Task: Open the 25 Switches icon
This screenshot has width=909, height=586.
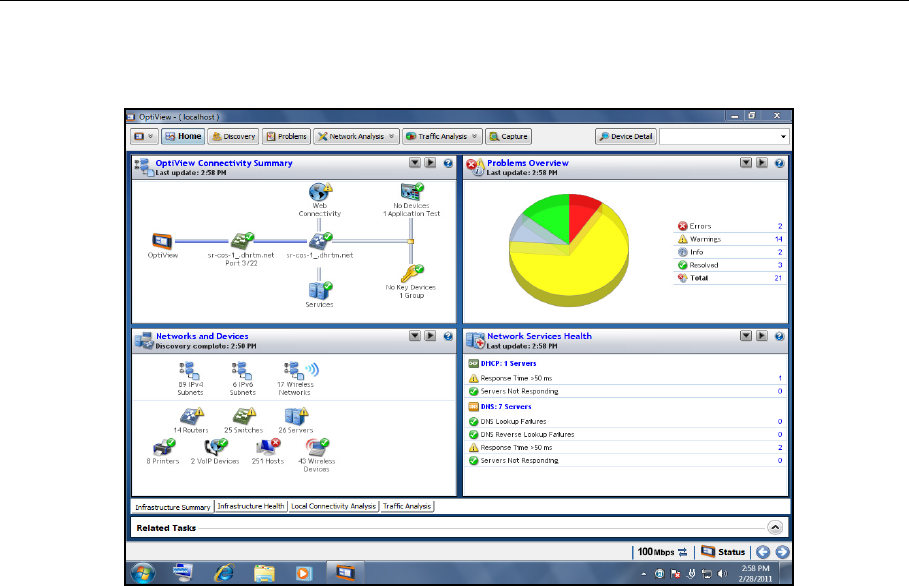Action: (244, 416)
